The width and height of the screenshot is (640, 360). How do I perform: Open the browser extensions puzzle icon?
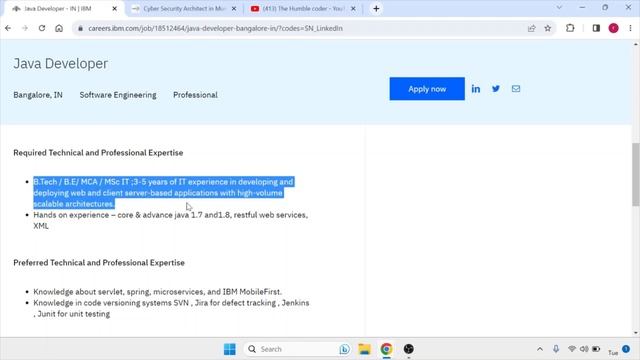570,28
